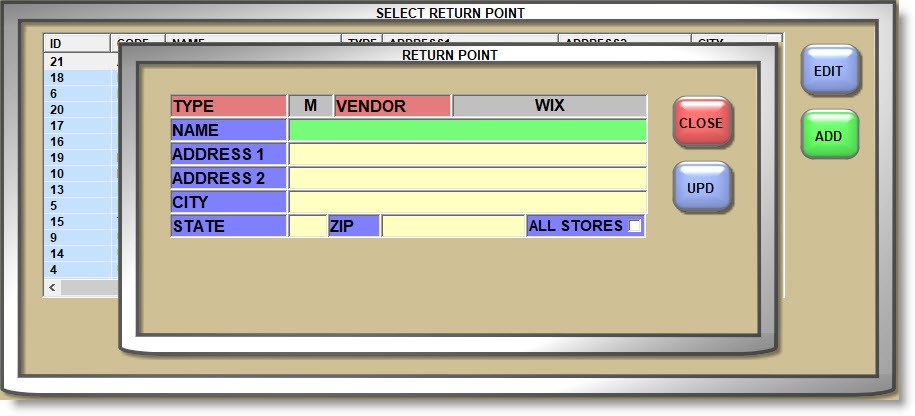Viewport: 915px width, 416px height.
Task: Focus the ADDRESS 1 text field
Action: [467, 154]
